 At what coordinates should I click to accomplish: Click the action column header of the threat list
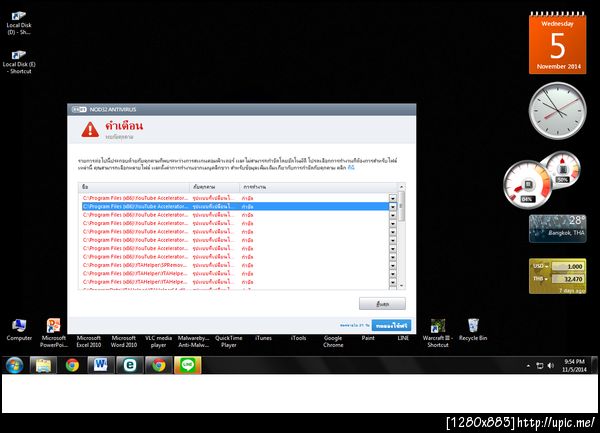(x=318, y=187)
